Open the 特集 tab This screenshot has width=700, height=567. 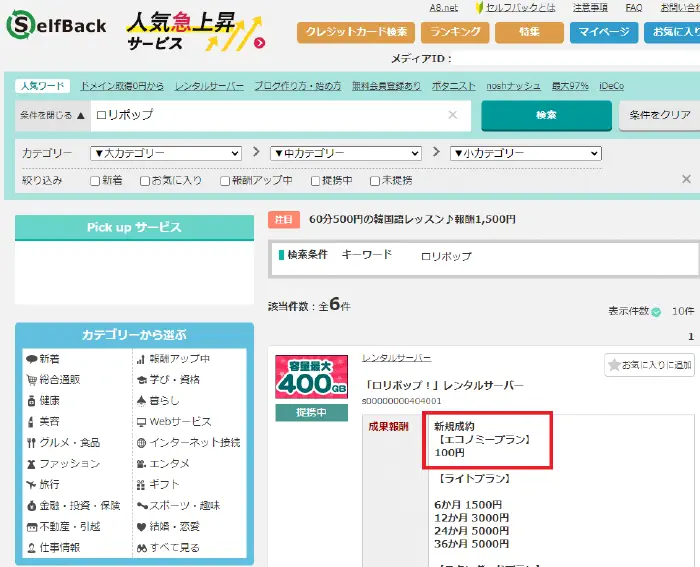click(529, 32)
